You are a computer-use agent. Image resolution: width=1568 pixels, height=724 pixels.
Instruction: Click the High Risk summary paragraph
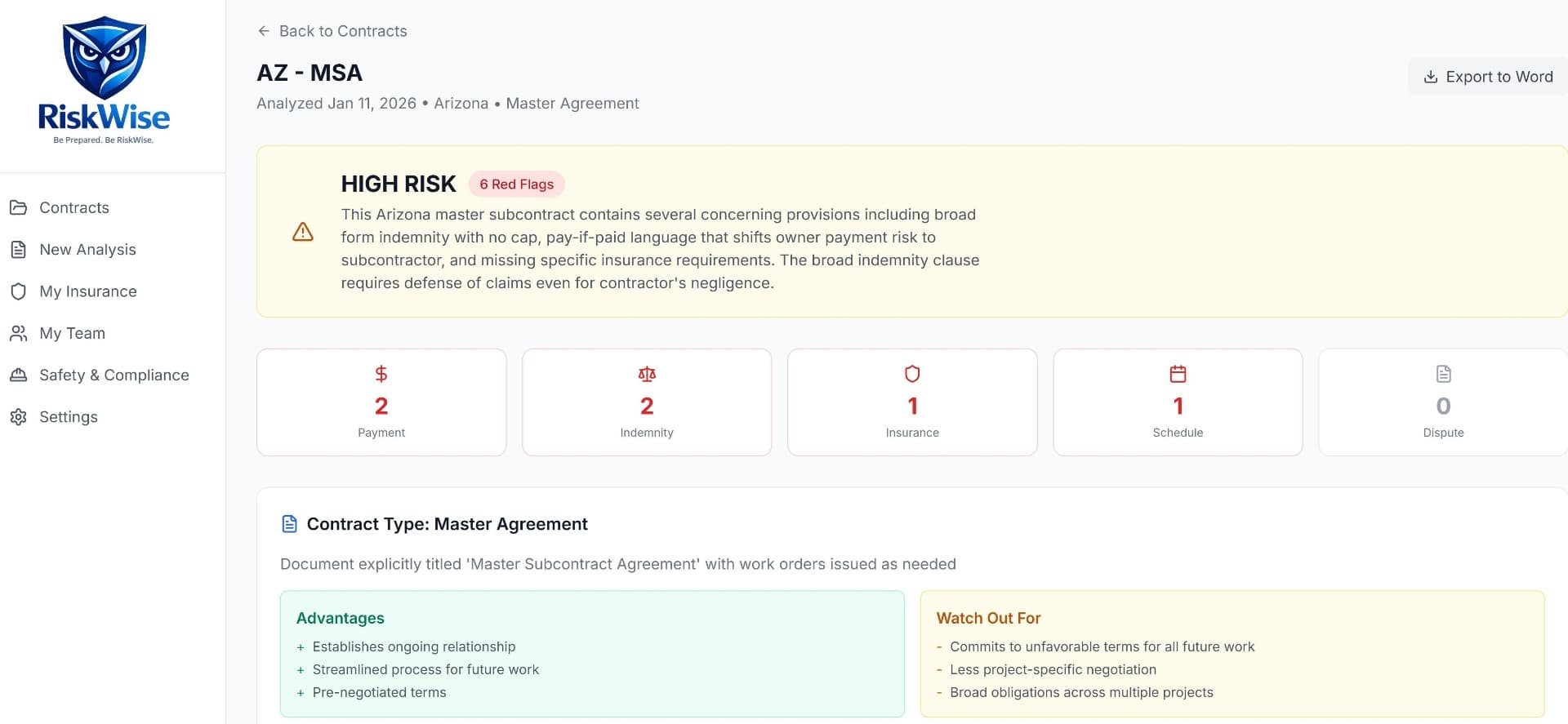pos(660,249)
